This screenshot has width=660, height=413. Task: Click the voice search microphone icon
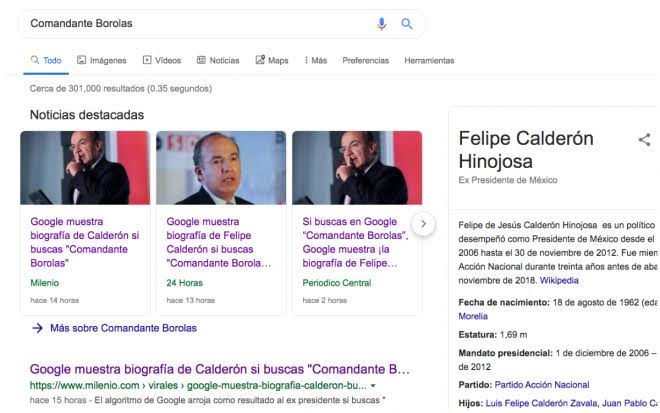tap(381, 24)
